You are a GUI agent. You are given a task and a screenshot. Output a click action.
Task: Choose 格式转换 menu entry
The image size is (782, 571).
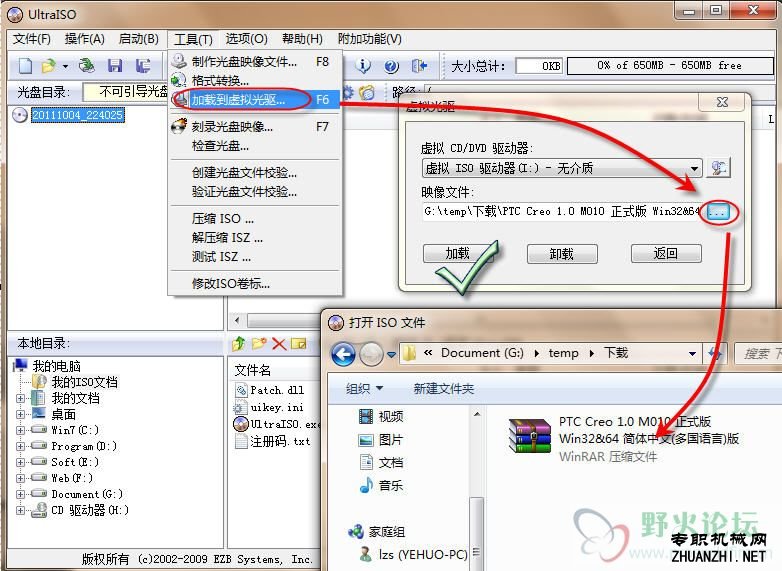(254, 80)
